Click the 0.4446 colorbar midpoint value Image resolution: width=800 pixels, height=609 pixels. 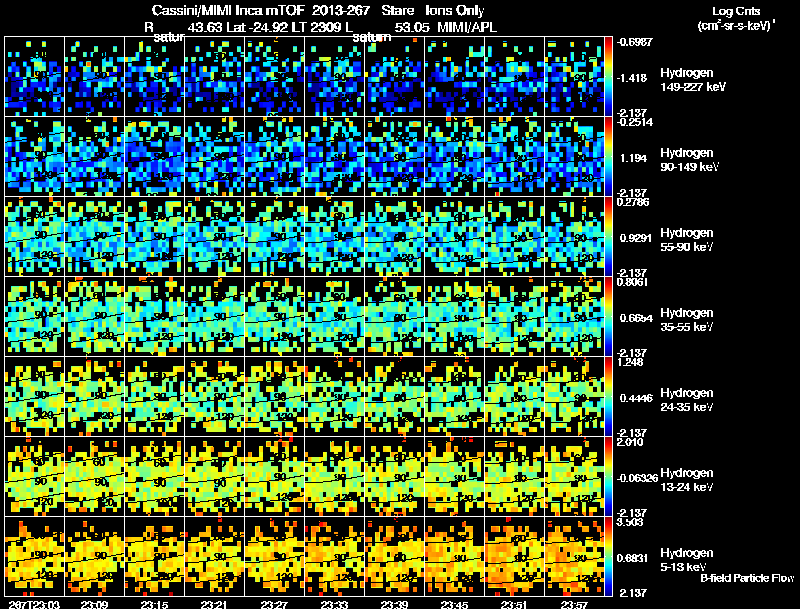[636, 398]
